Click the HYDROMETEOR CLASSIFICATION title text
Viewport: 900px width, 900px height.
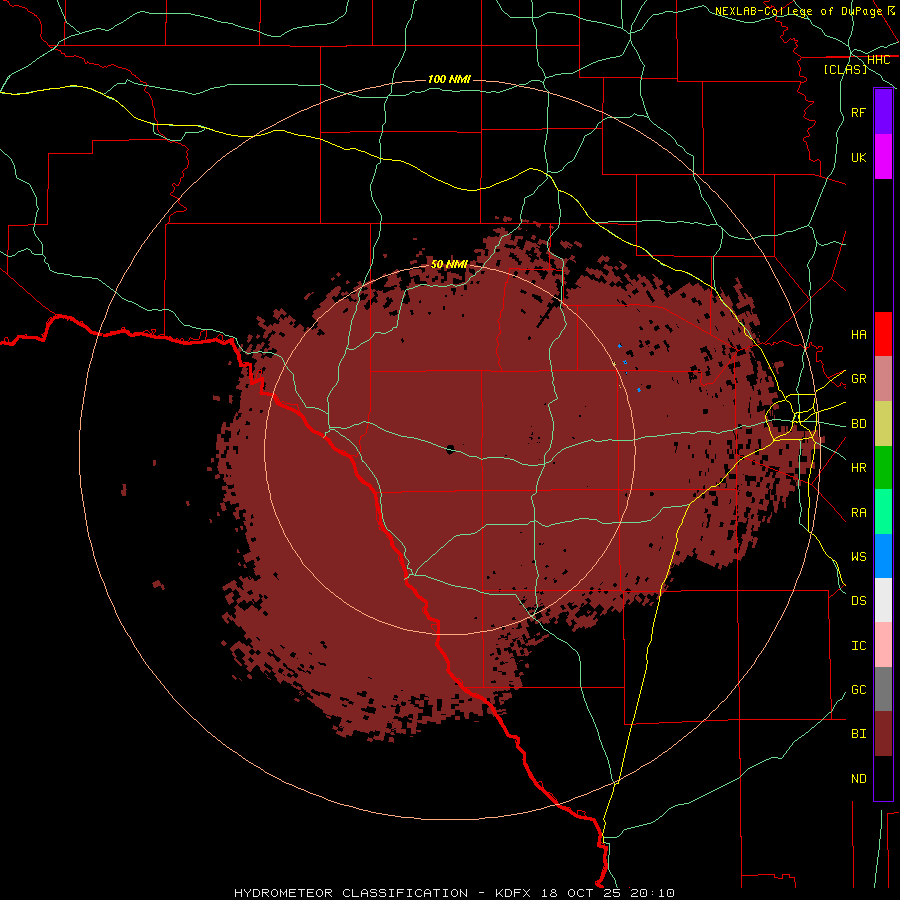click(x=351, y=893)
